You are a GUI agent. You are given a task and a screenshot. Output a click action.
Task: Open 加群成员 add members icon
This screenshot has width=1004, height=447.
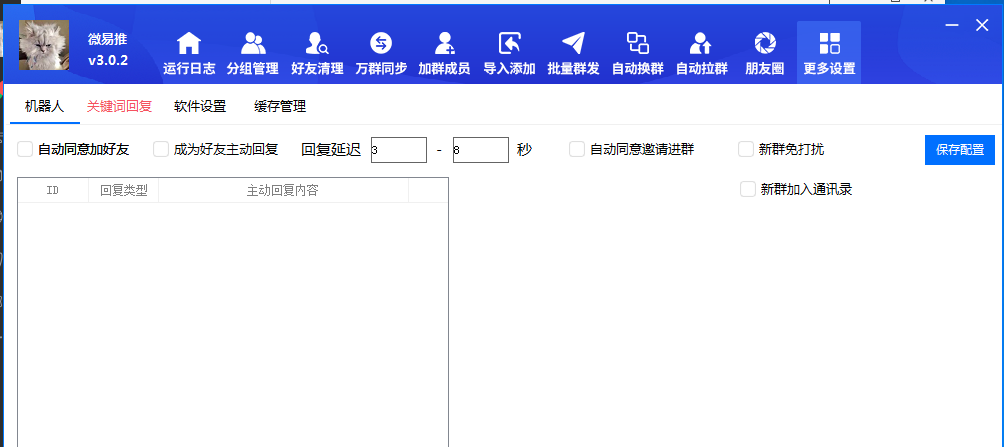coord(444,44)
